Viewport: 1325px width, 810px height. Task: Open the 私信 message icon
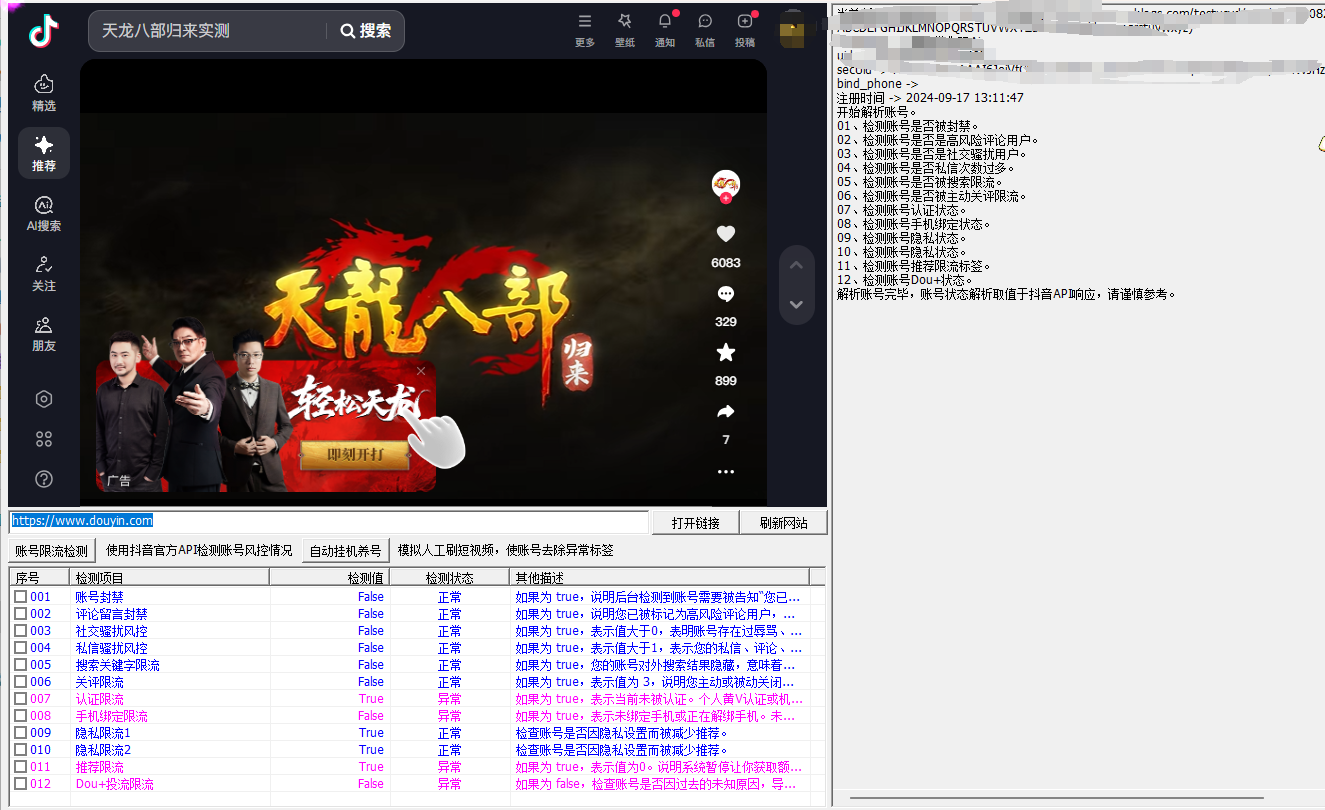point(705,29)
